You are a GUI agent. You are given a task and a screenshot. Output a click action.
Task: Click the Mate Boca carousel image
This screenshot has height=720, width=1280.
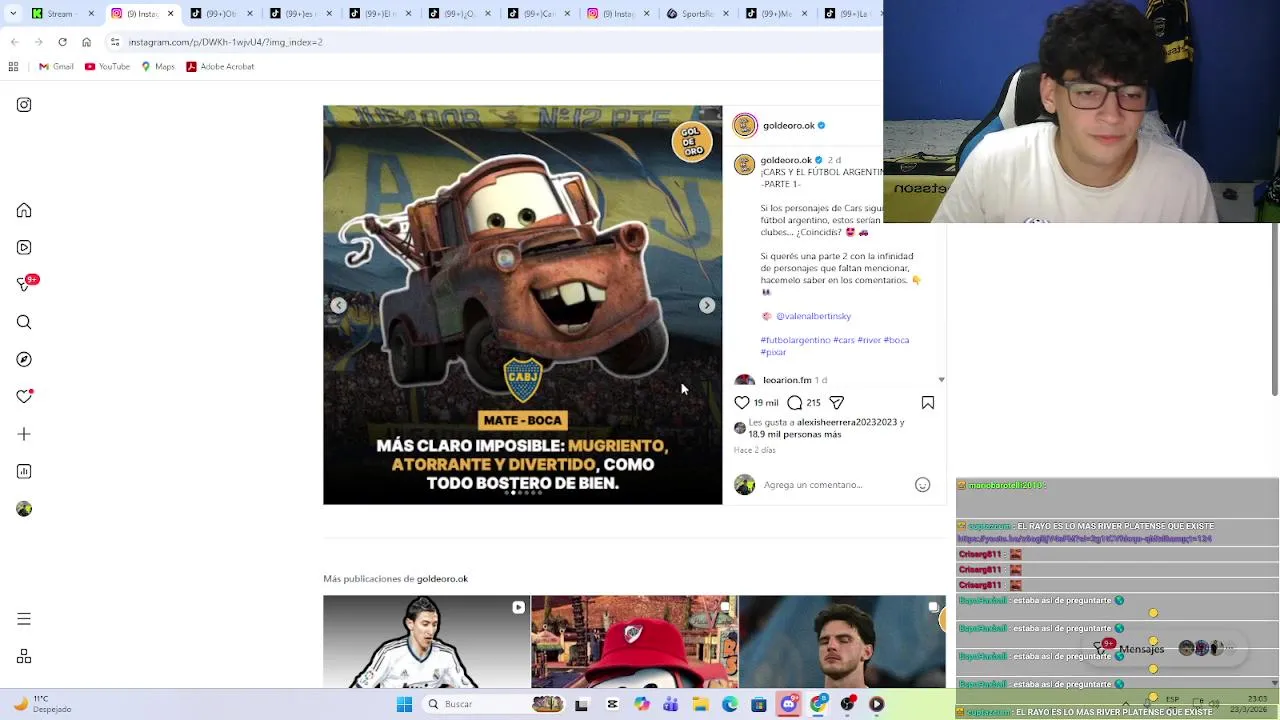(x=522, y=305)
